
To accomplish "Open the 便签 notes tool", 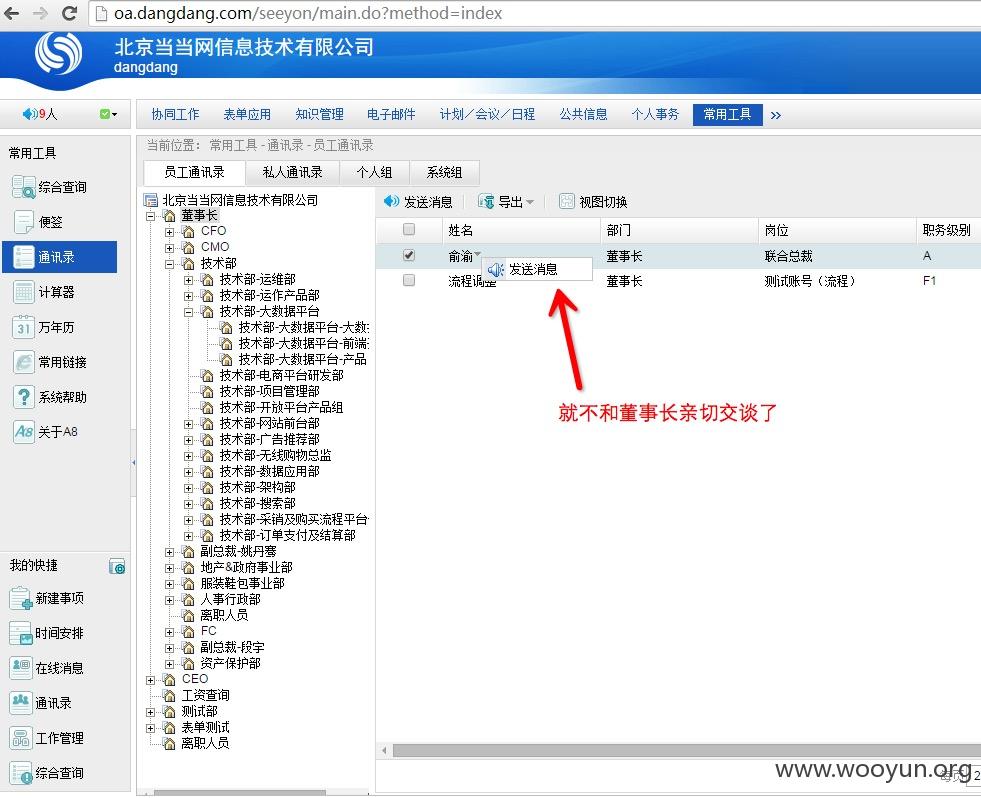I will point(38,222).
